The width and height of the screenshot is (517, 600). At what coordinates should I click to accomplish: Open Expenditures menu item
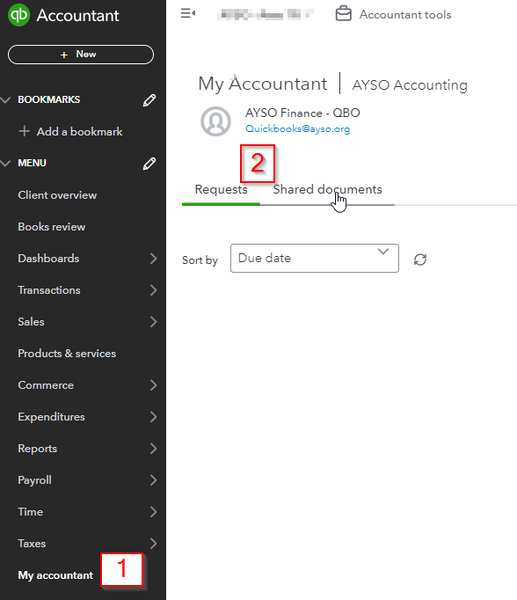coord(51,417)
